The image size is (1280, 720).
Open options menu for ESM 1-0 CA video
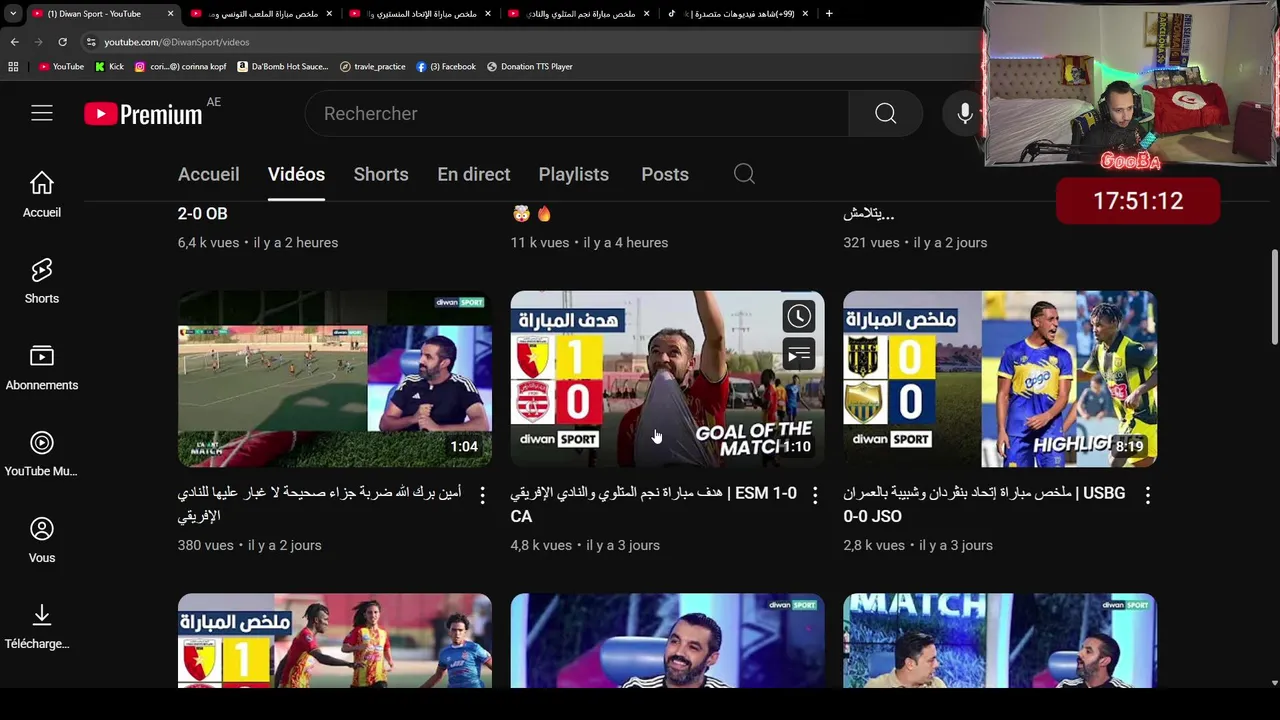[x=815, y=495]
